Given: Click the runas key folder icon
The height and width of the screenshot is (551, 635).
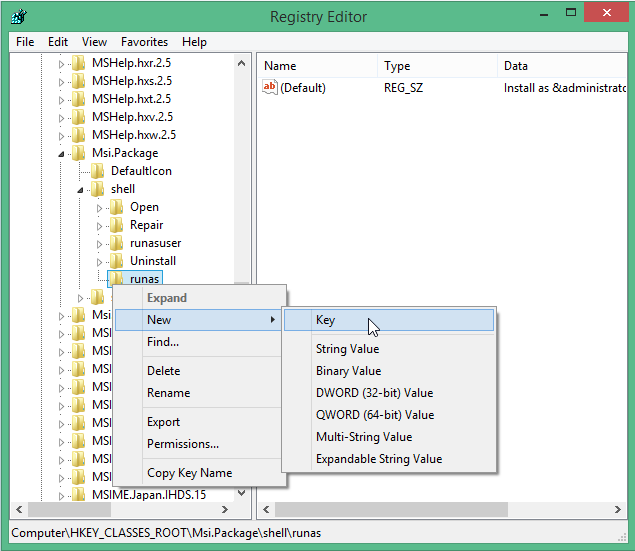Looking at the screenshot, I should tap(116, 279).
